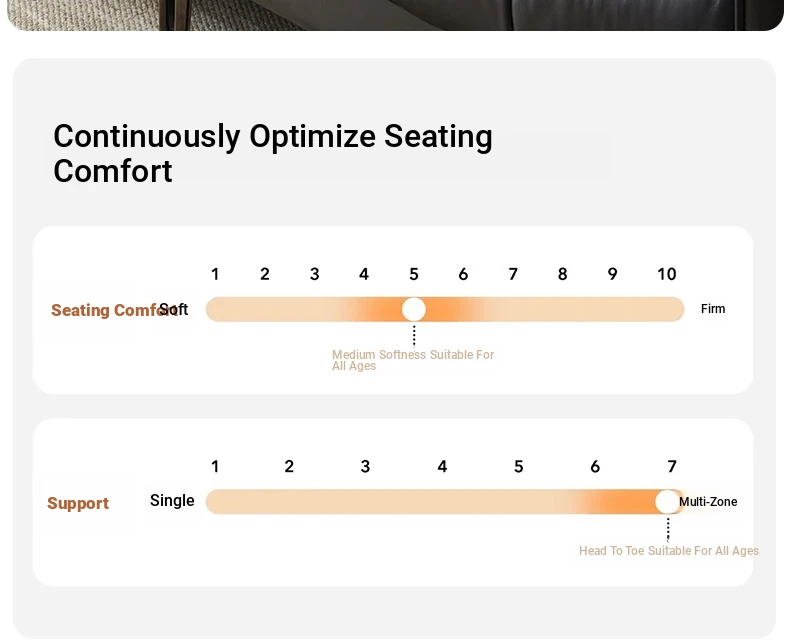
Task: Click the Support slider handle
Action: (667, 502)
